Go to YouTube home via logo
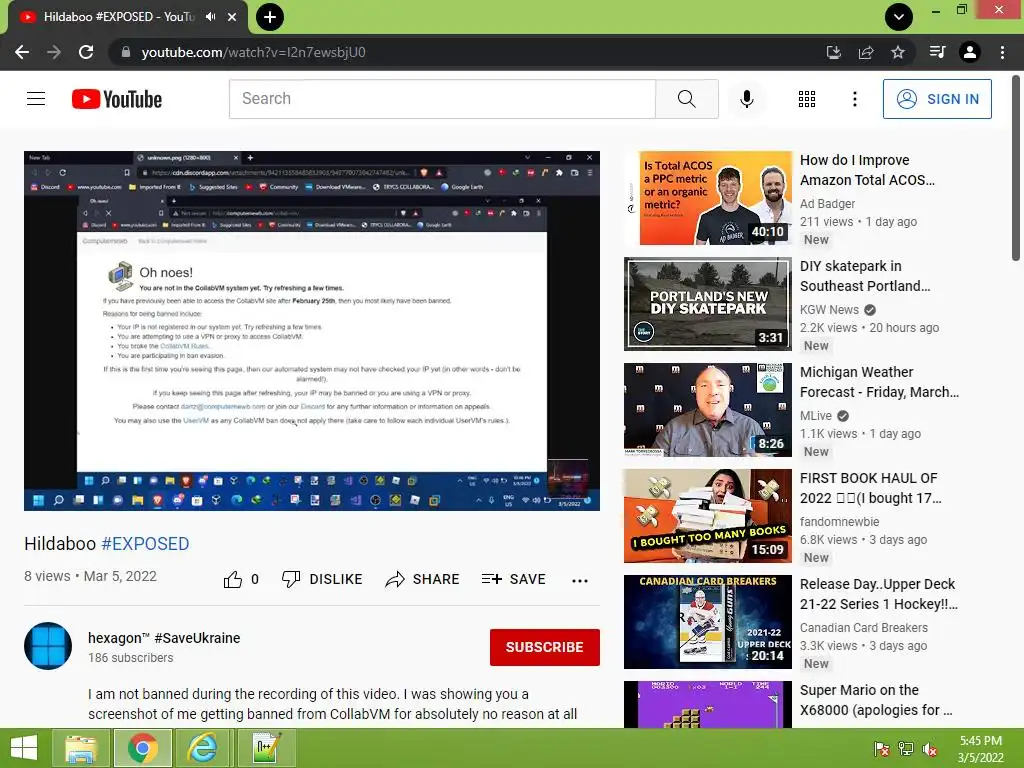Viewport: 1024px width, 768px height. coord(117,99)
